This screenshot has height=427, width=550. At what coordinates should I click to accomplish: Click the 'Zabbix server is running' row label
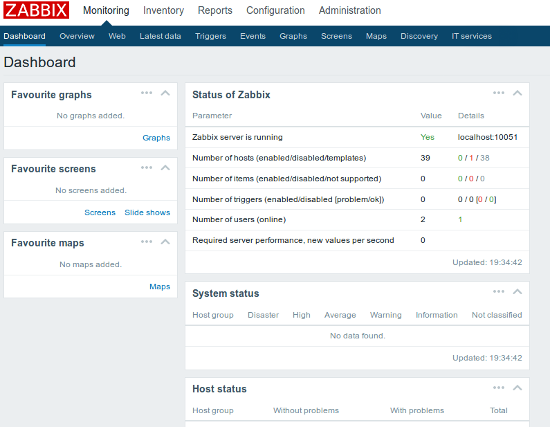(237, 137)
